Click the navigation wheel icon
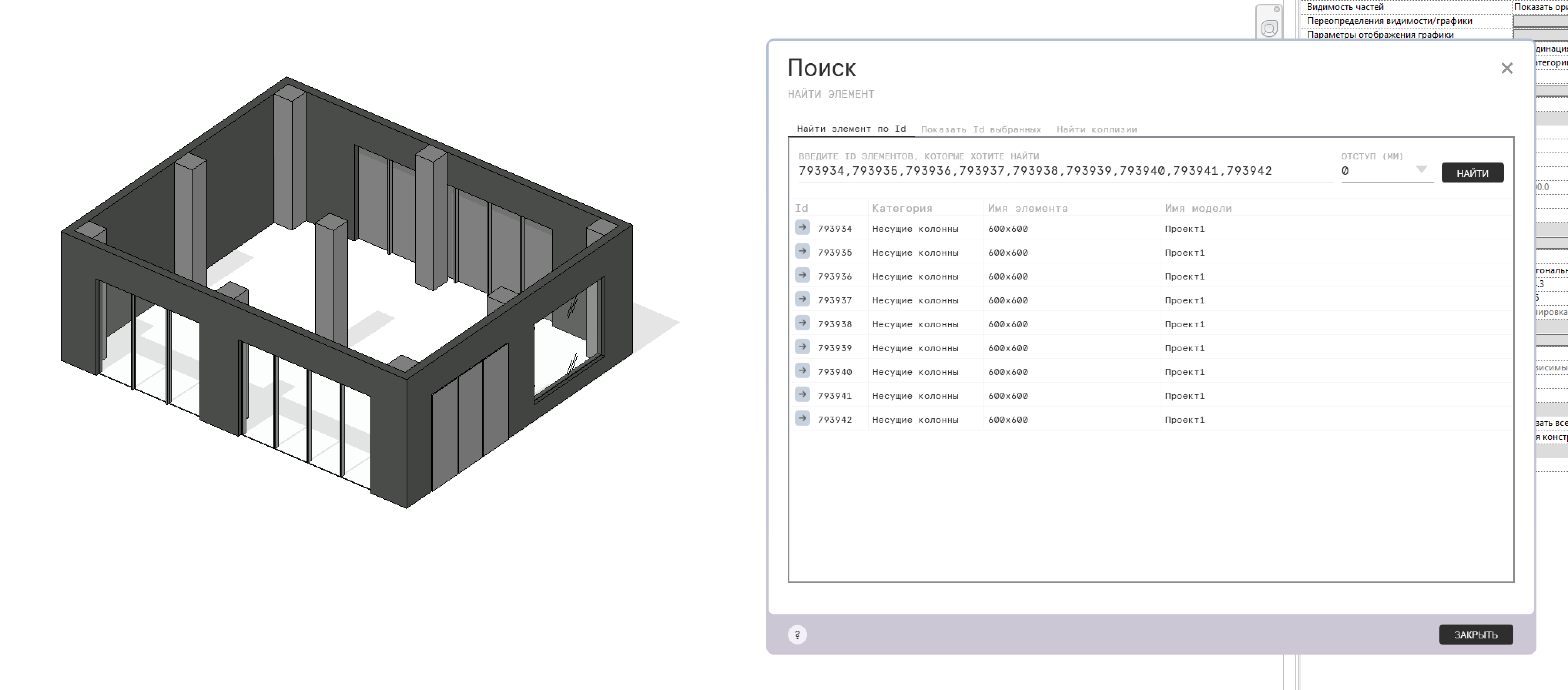Screen dimensions: 1568x690 (x=1268, y=28)
